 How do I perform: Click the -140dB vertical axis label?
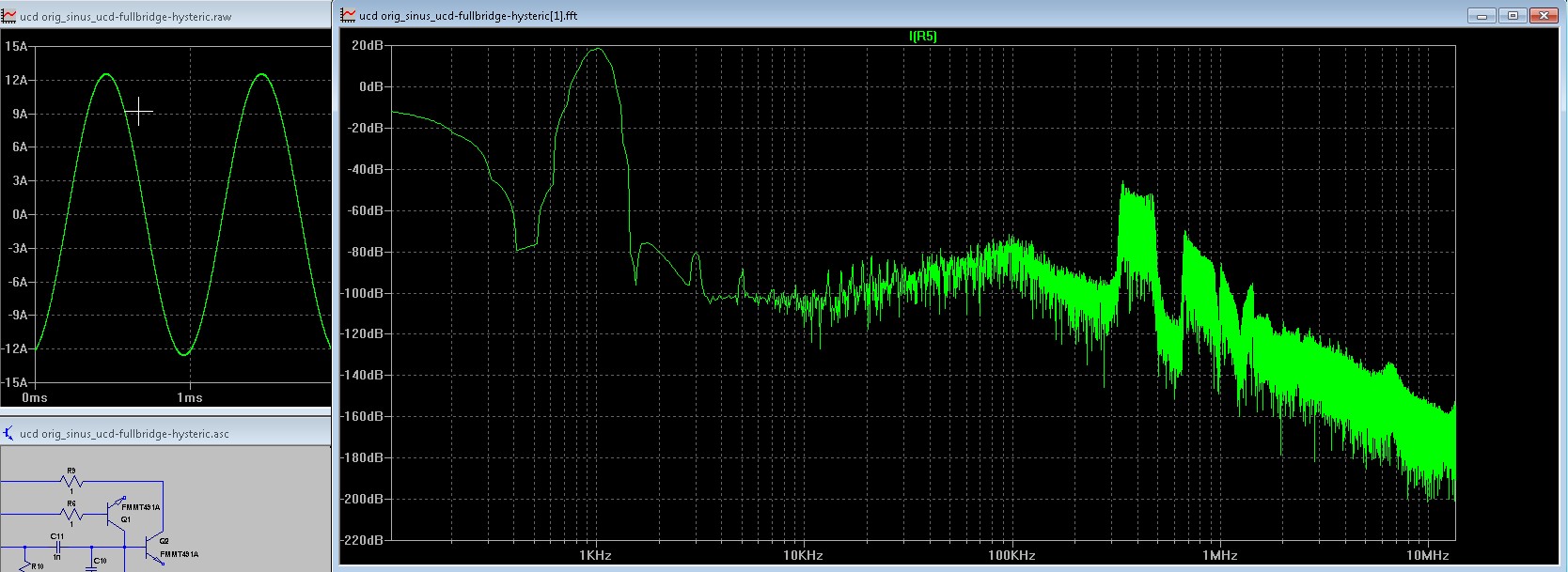click(364, 375)
